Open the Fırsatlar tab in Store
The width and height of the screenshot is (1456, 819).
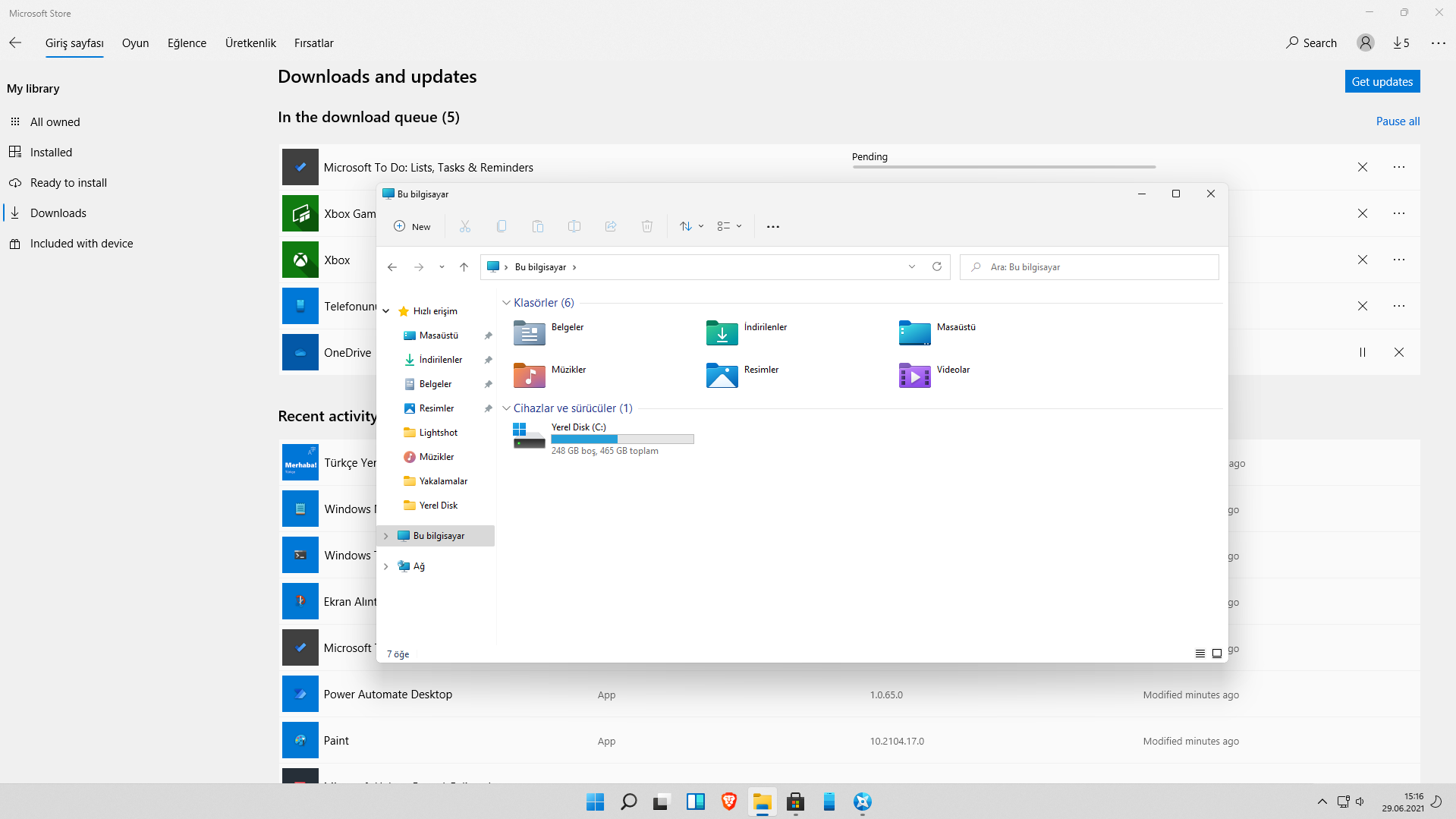pos(314,43)
